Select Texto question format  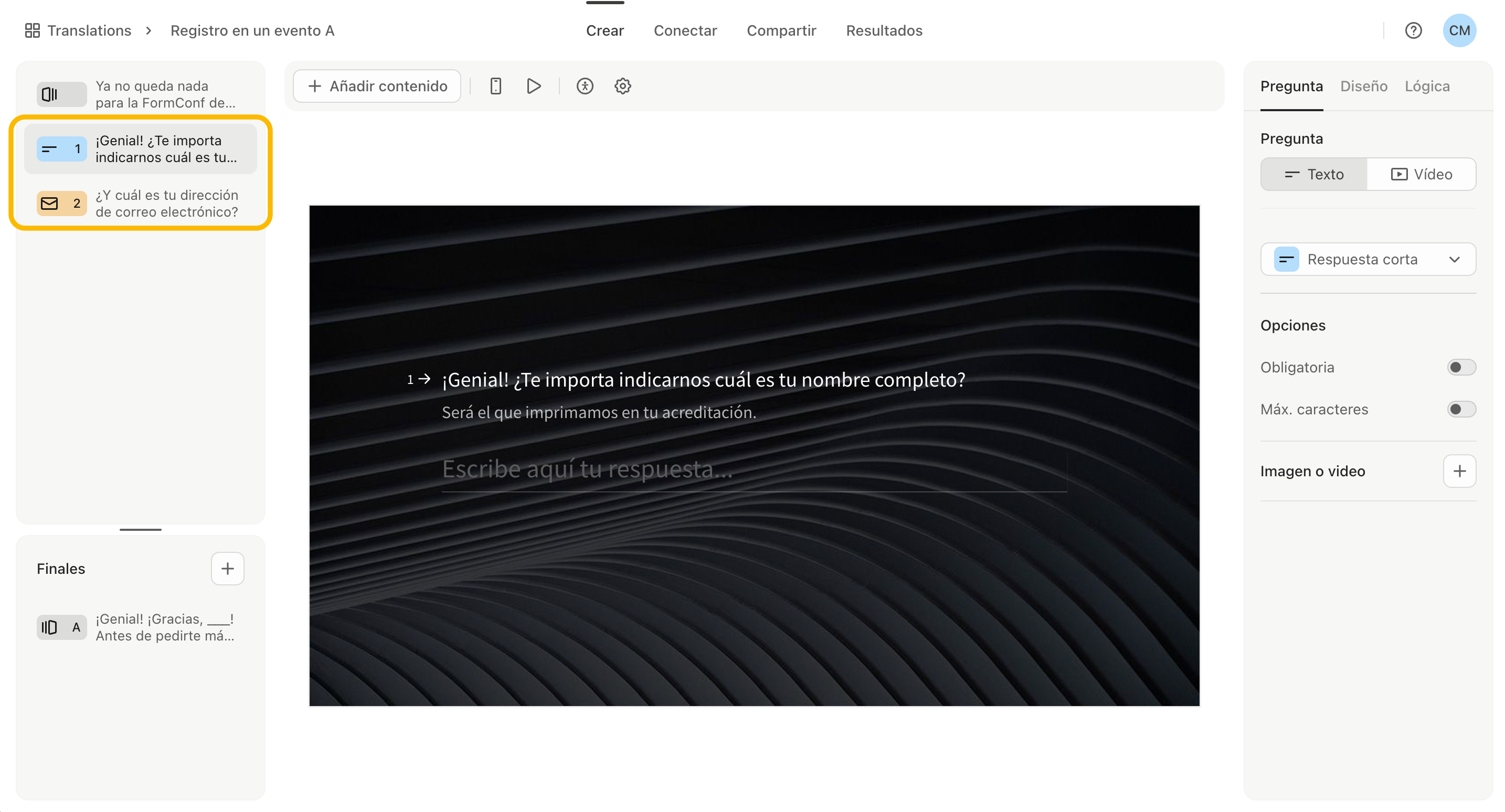click(1314, 174)
